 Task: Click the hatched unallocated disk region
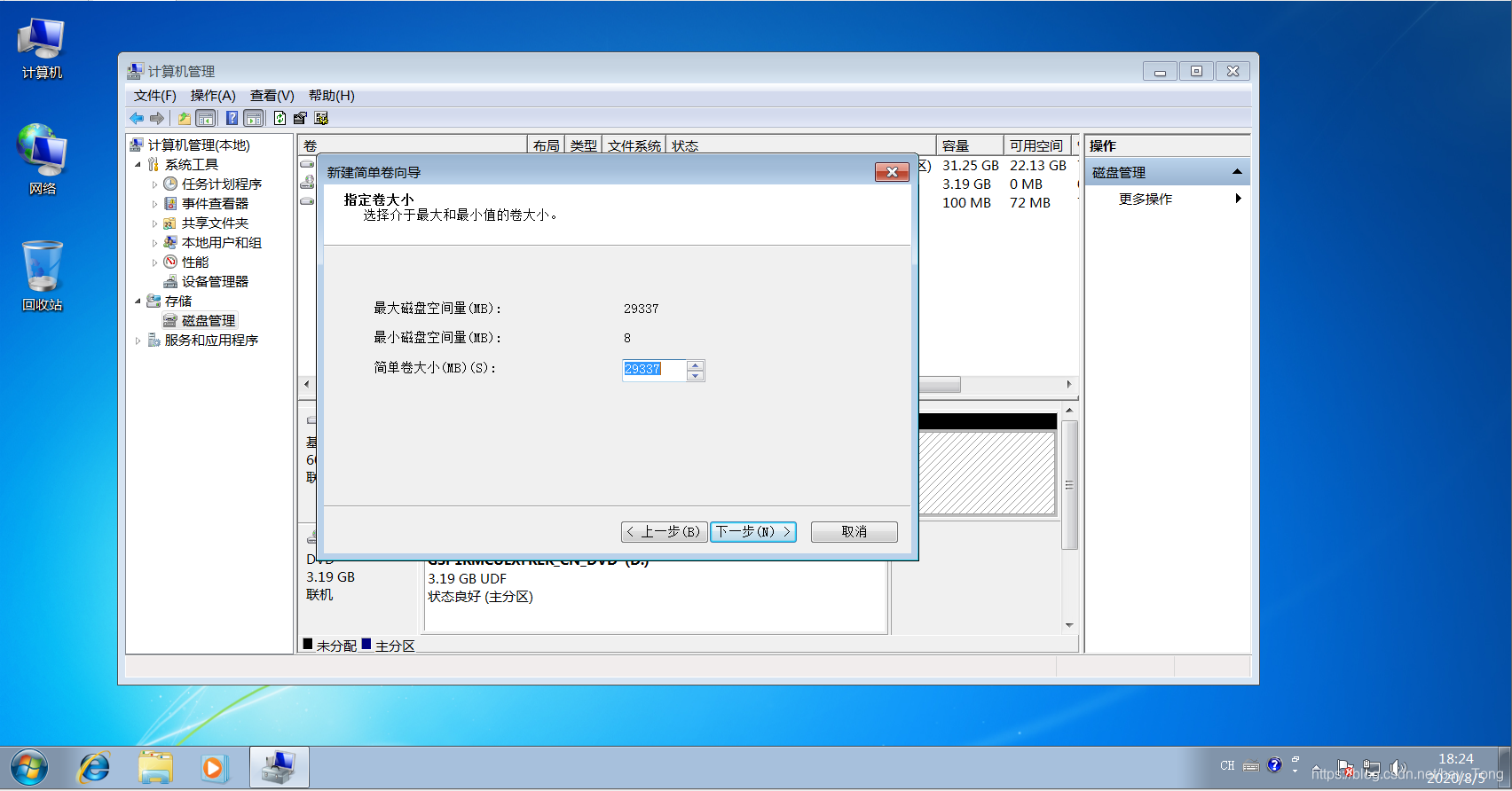(987, 473)
